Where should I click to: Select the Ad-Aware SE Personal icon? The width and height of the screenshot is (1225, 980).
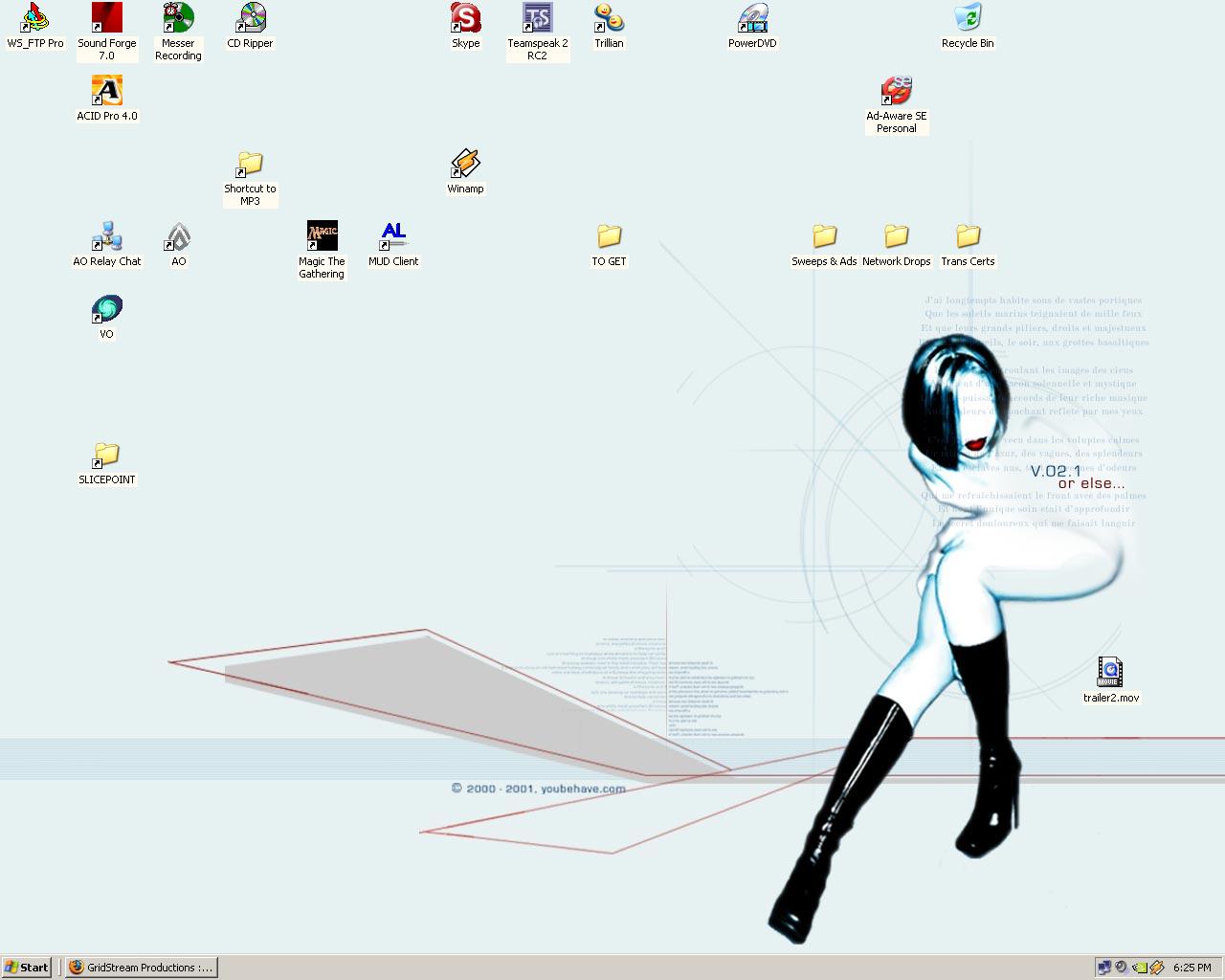[896, 91]
